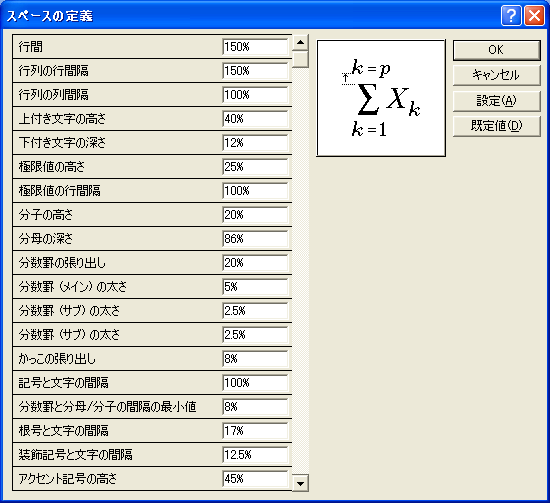Click the scrollbar down arrow
Viewport: 550px width, 503px height.
click(x=300, y=483)
